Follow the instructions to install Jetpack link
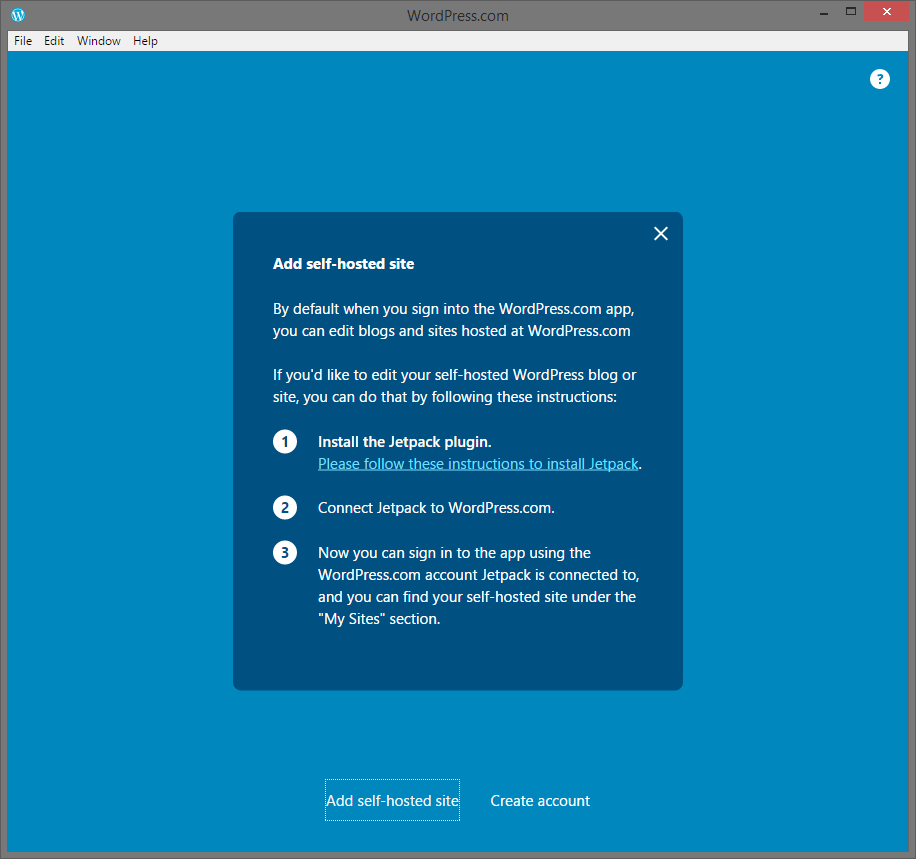This screenshot has height=859, width=916. [478, 464]
